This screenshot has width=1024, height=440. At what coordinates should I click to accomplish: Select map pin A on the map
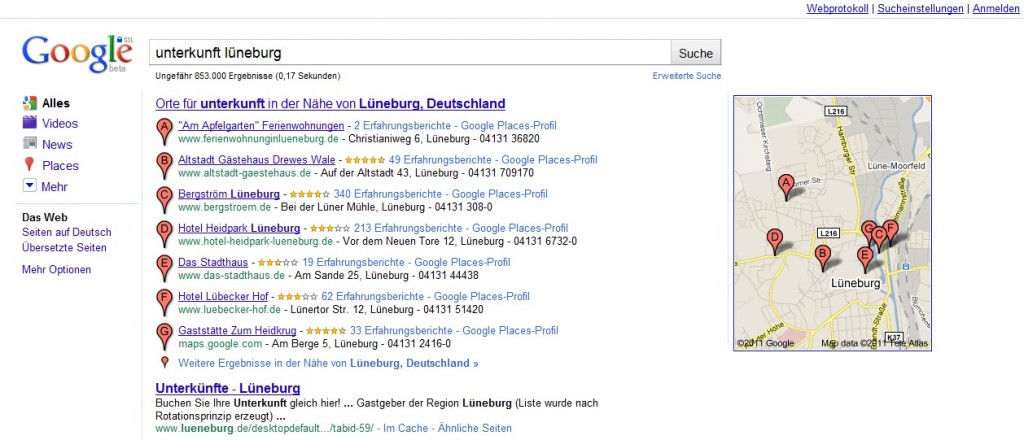[x=786, y=187]
